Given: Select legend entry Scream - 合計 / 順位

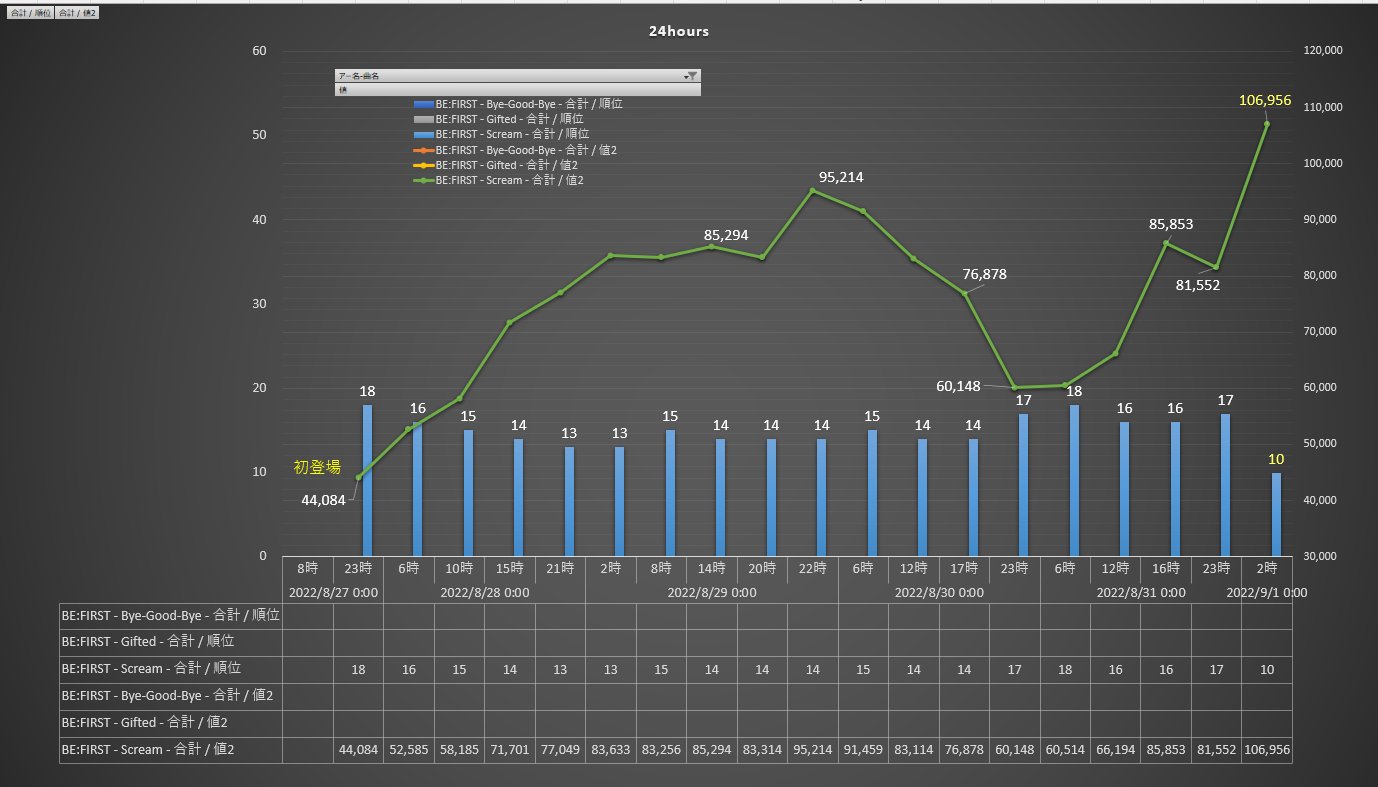Looking at the screenshot, I should point(501,134).
